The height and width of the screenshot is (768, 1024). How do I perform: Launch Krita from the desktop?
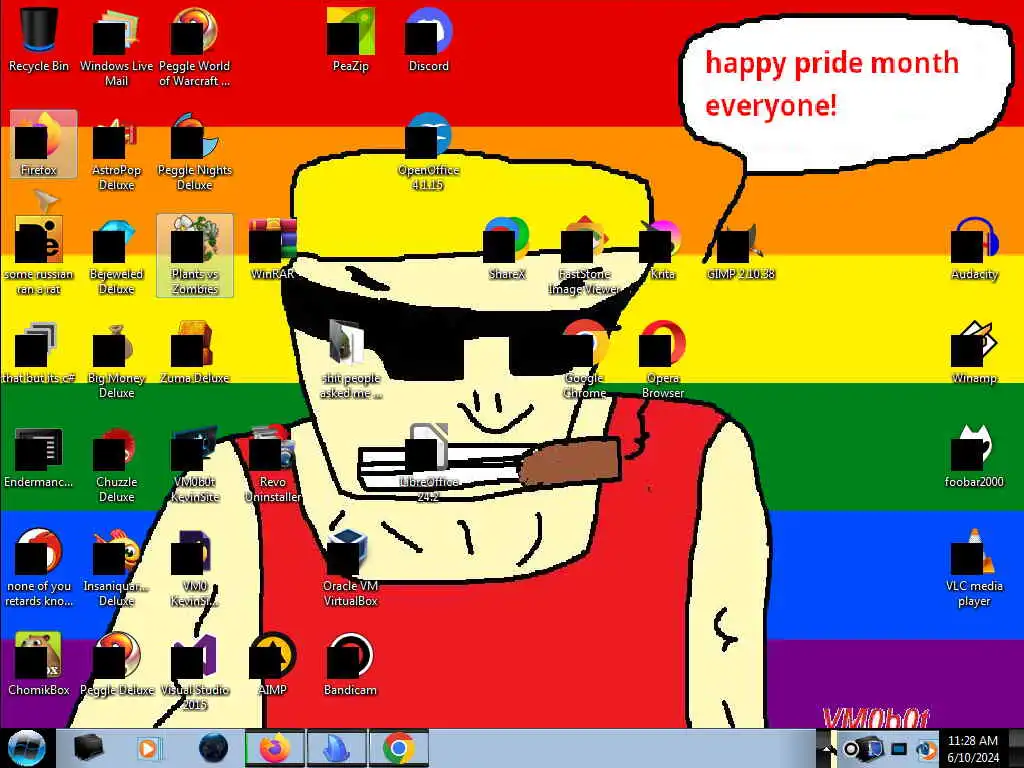[x=662, y=249]
